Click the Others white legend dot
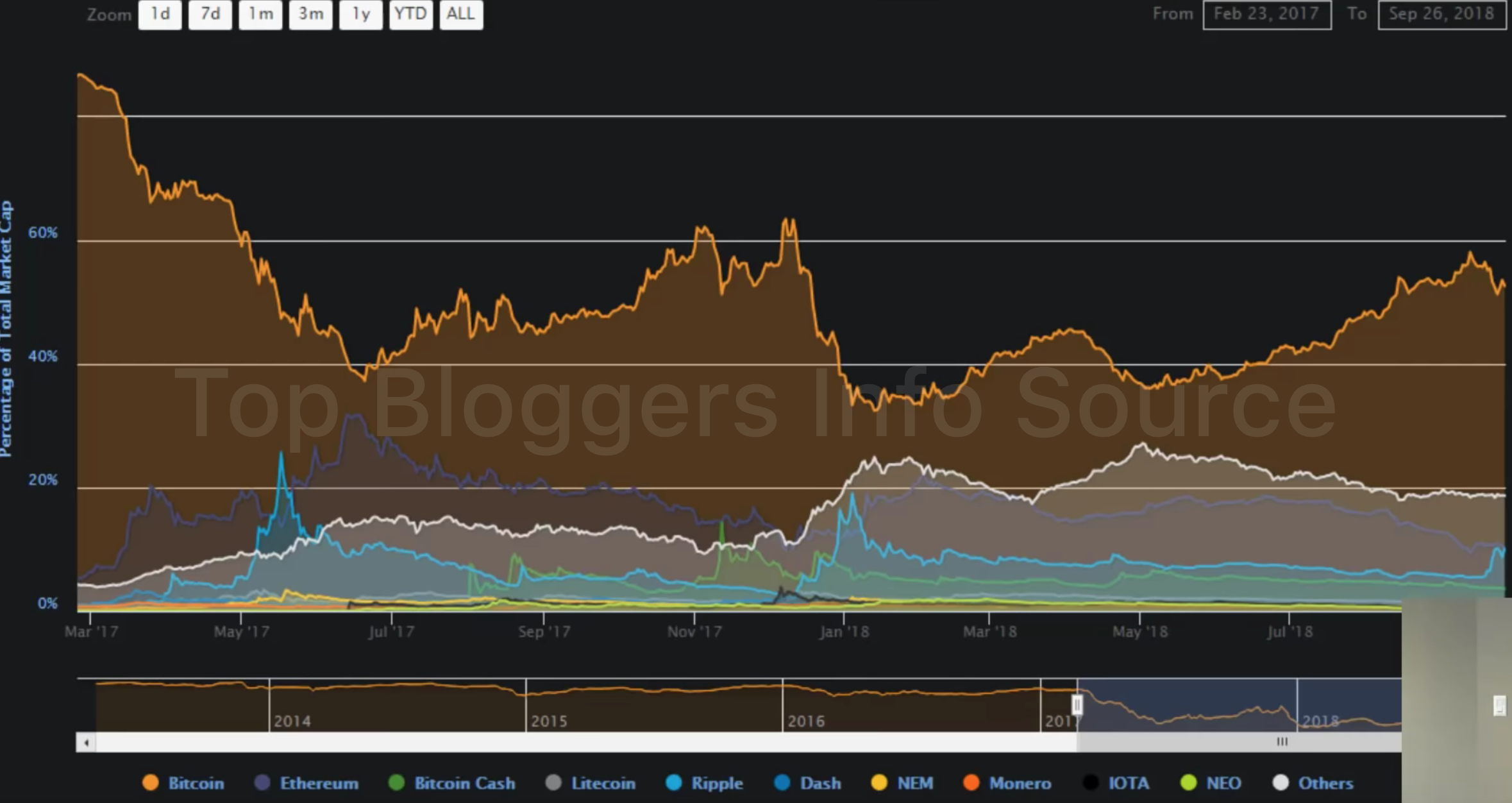The width and height of the screenshot is (1512, 803). pos(1281,782)
